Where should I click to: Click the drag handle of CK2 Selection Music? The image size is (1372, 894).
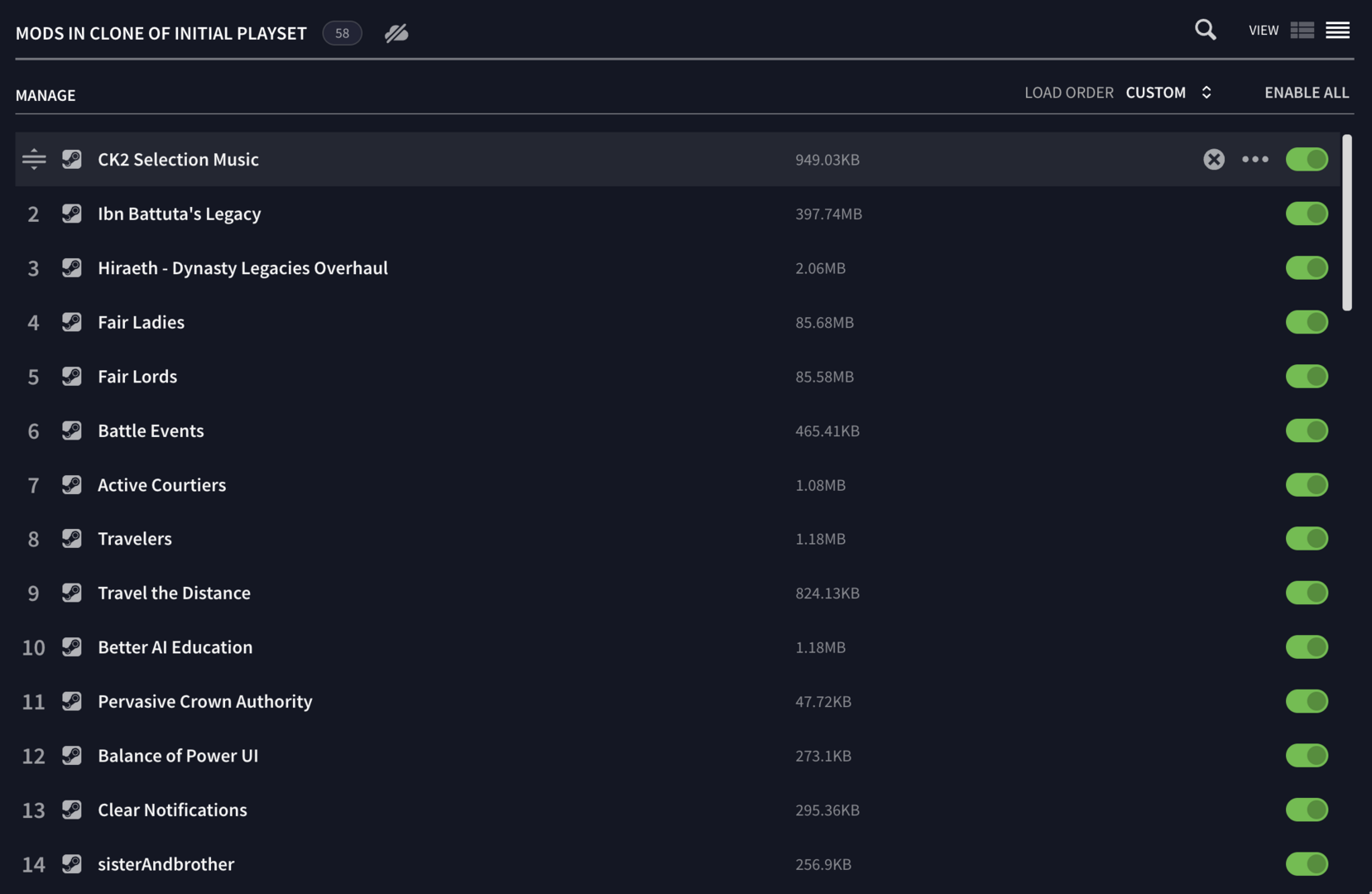[x=34, y=159]
